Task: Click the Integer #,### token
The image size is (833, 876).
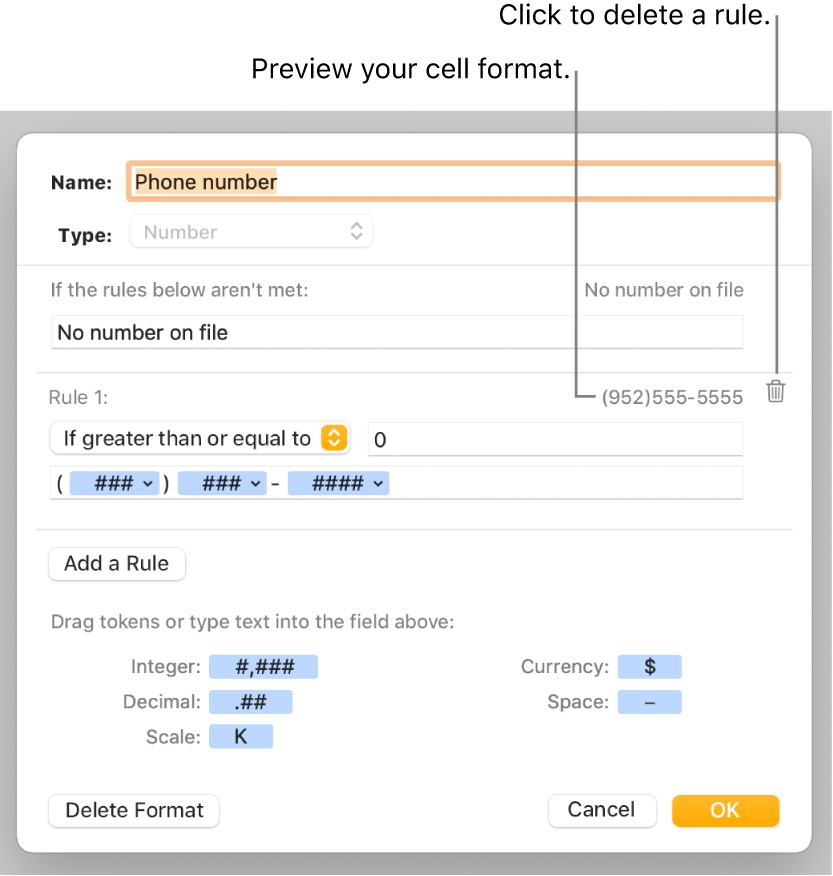Action: pos(264,667)
